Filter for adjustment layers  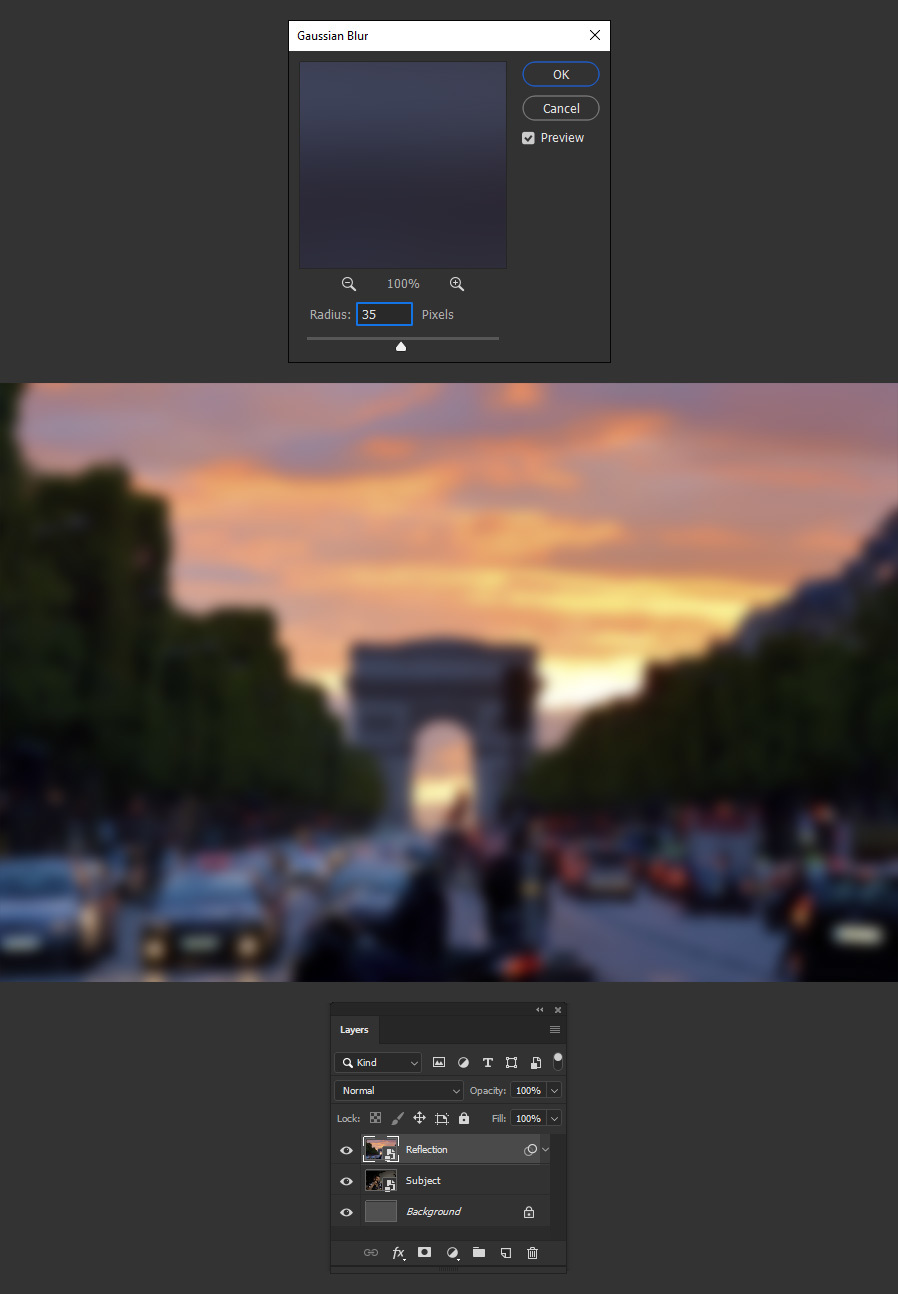(463, 1062)
